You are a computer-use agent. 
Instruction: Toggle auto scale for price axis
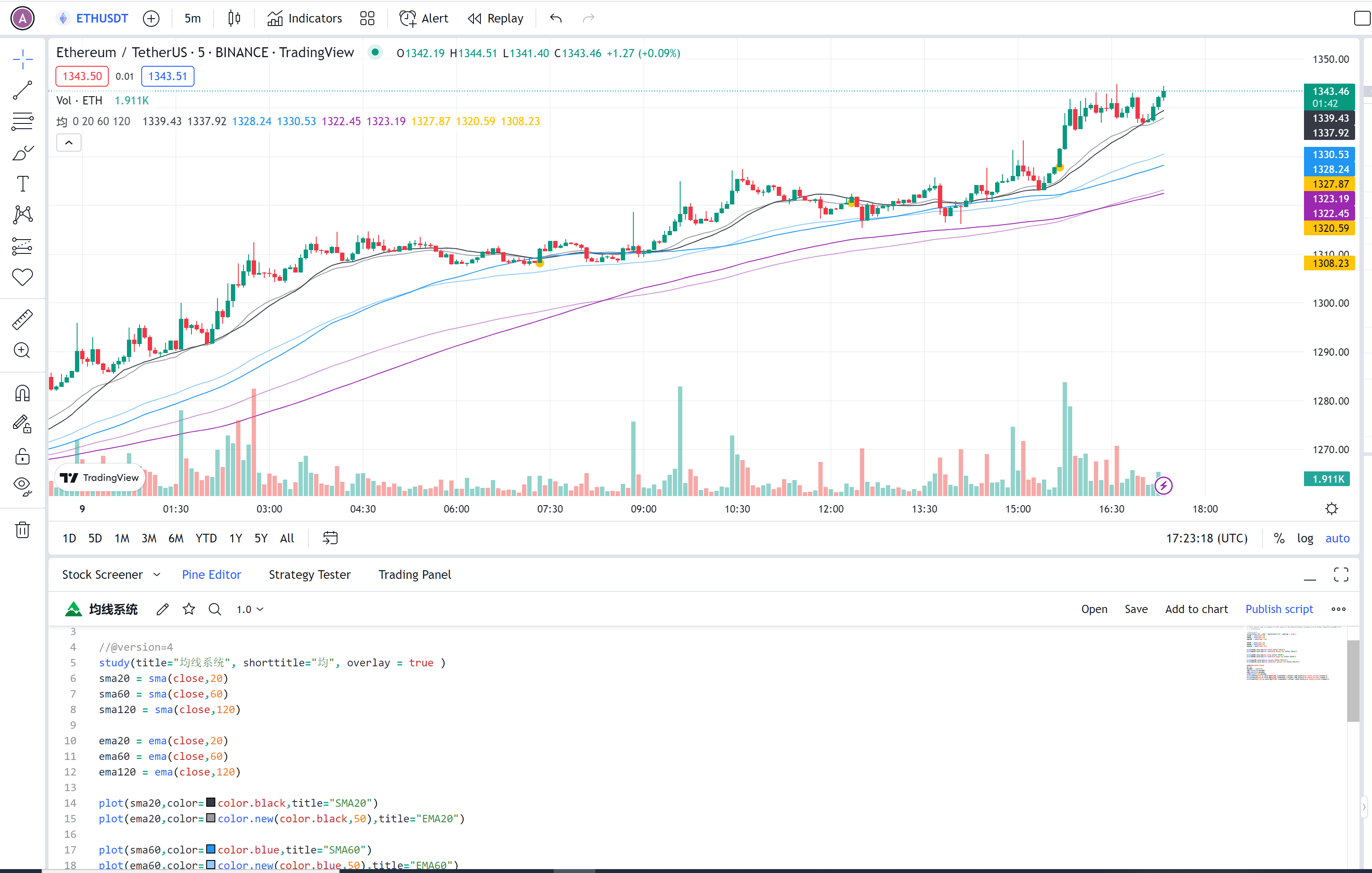click(1336, 539)
